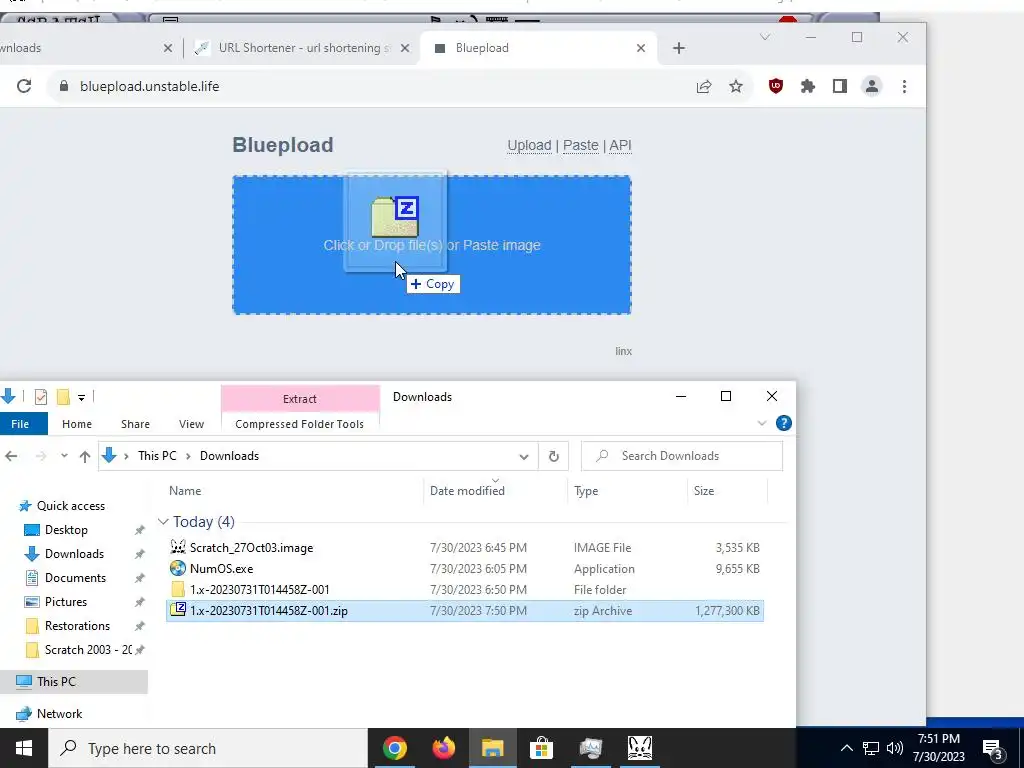Open a new Chrome tab

tap(679, 48)
